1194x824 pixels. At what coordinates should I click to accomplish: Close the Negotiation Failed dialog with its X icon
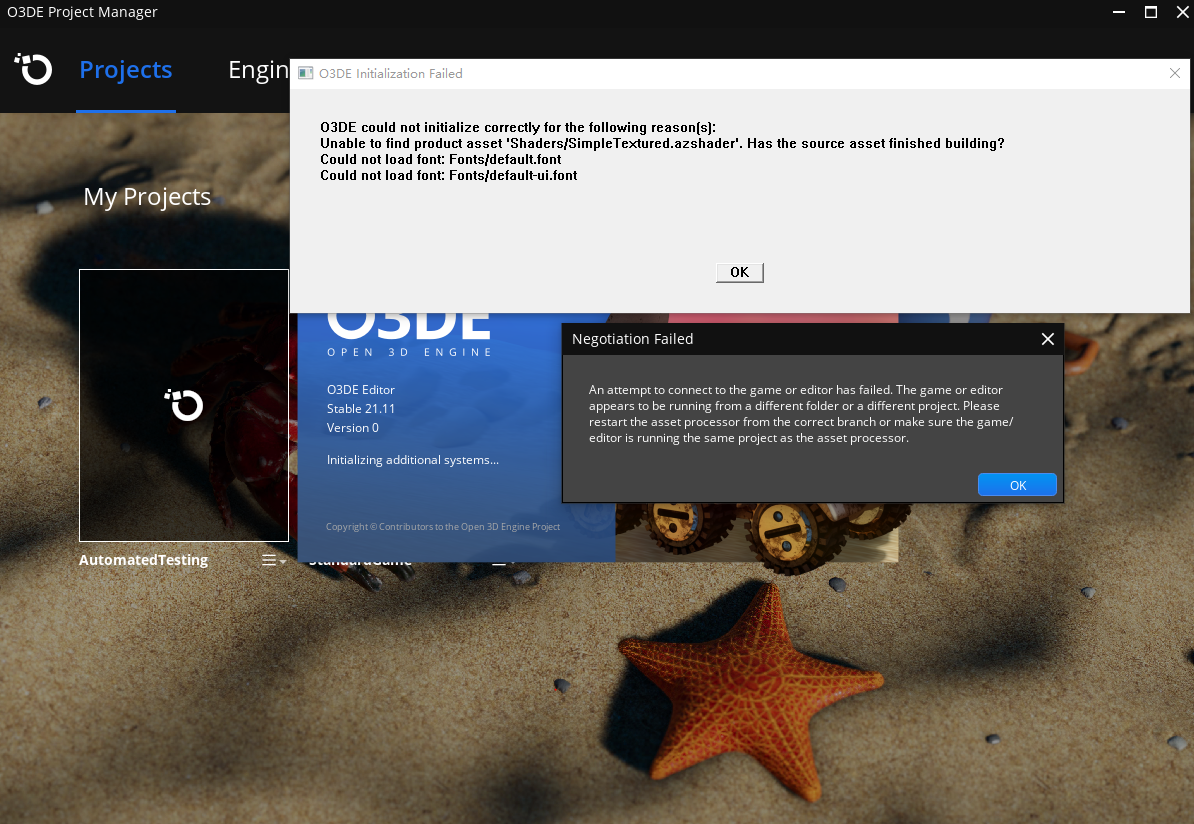click(x=1047, y=339)
